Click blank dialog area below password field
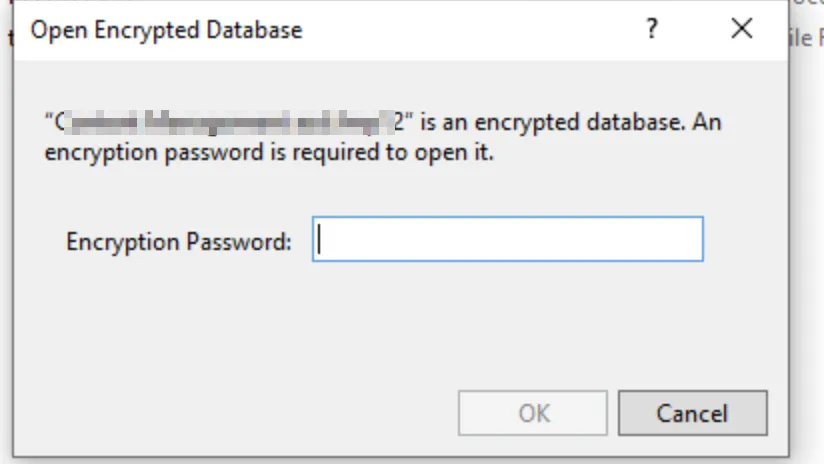This screenshot has width=824, height=464. pos(400,320)
